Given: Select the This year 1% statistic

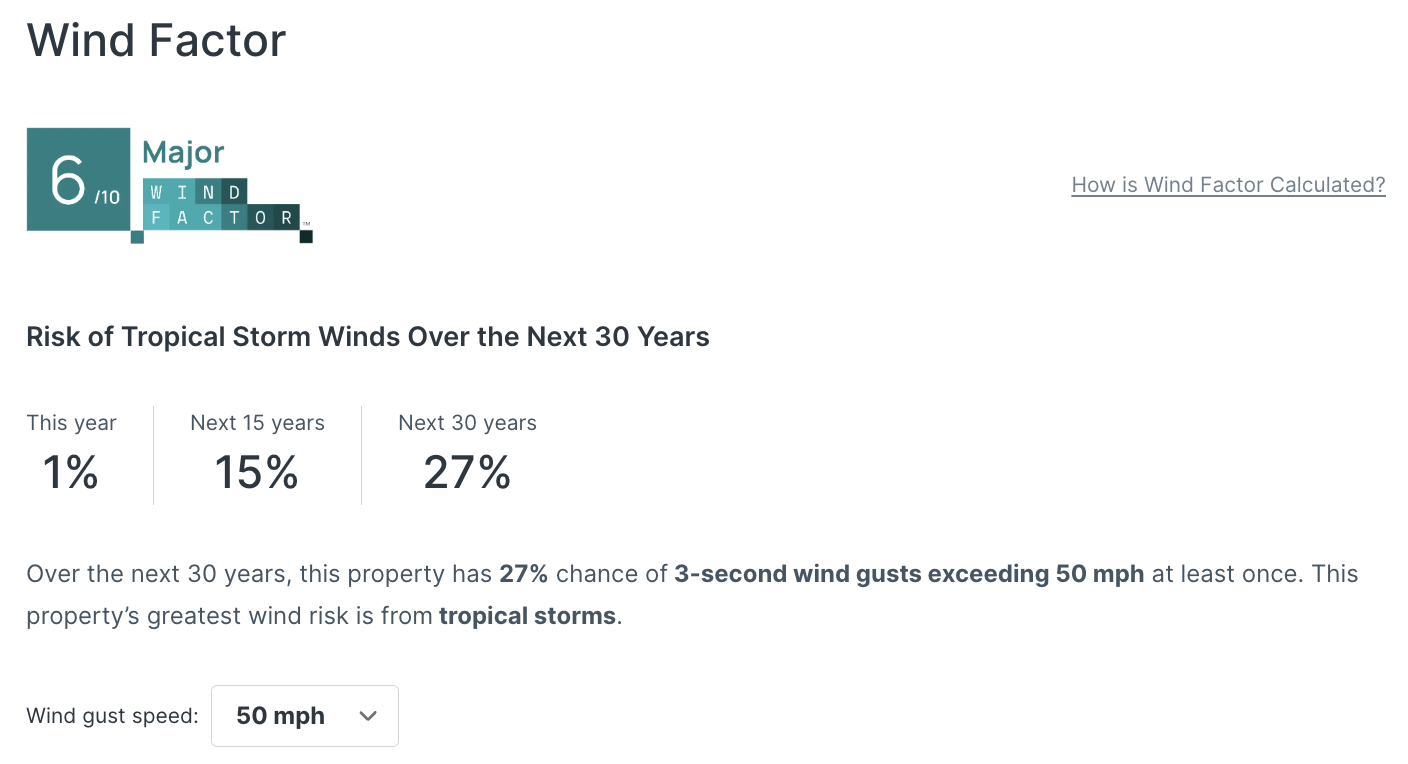Looking at the screenshot, I should coord(70,472).
